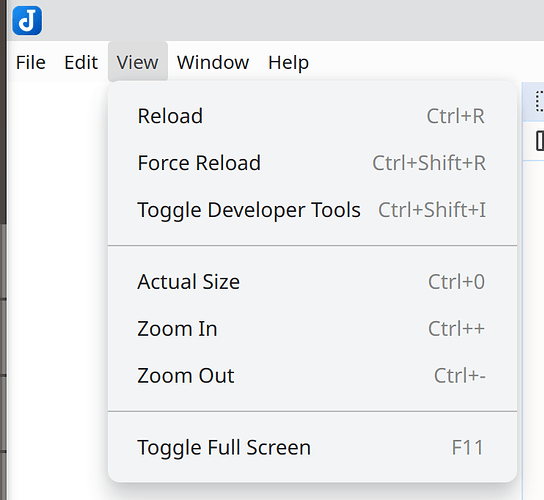Choose Reload from the View menu
This screenshot has width=544, height=500.
pos(312,116)
